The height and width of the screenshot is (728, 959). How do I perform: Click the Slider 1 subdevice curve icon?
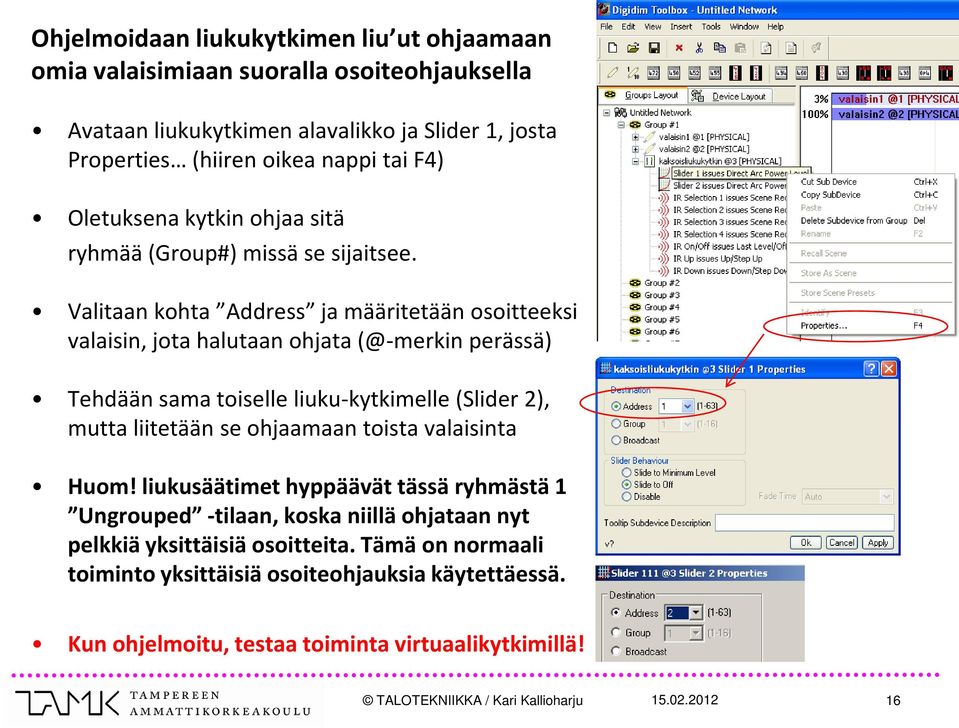664,173
